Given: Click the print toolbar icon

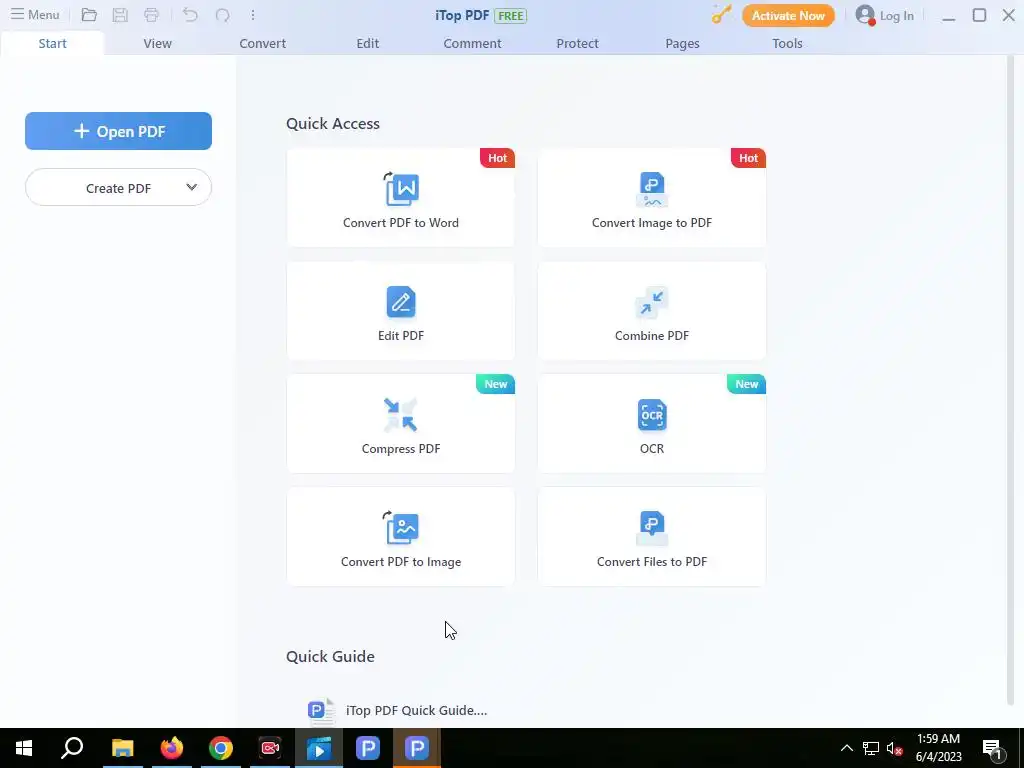Looking at the screenshot, I should (152, 15).
